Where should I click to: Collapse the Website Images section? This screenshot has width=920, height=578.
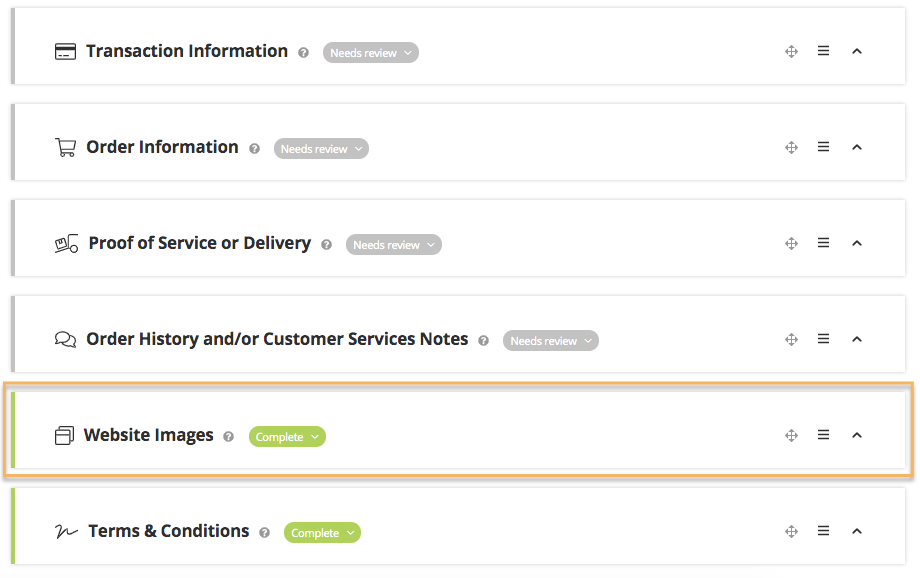click(857, 435)
